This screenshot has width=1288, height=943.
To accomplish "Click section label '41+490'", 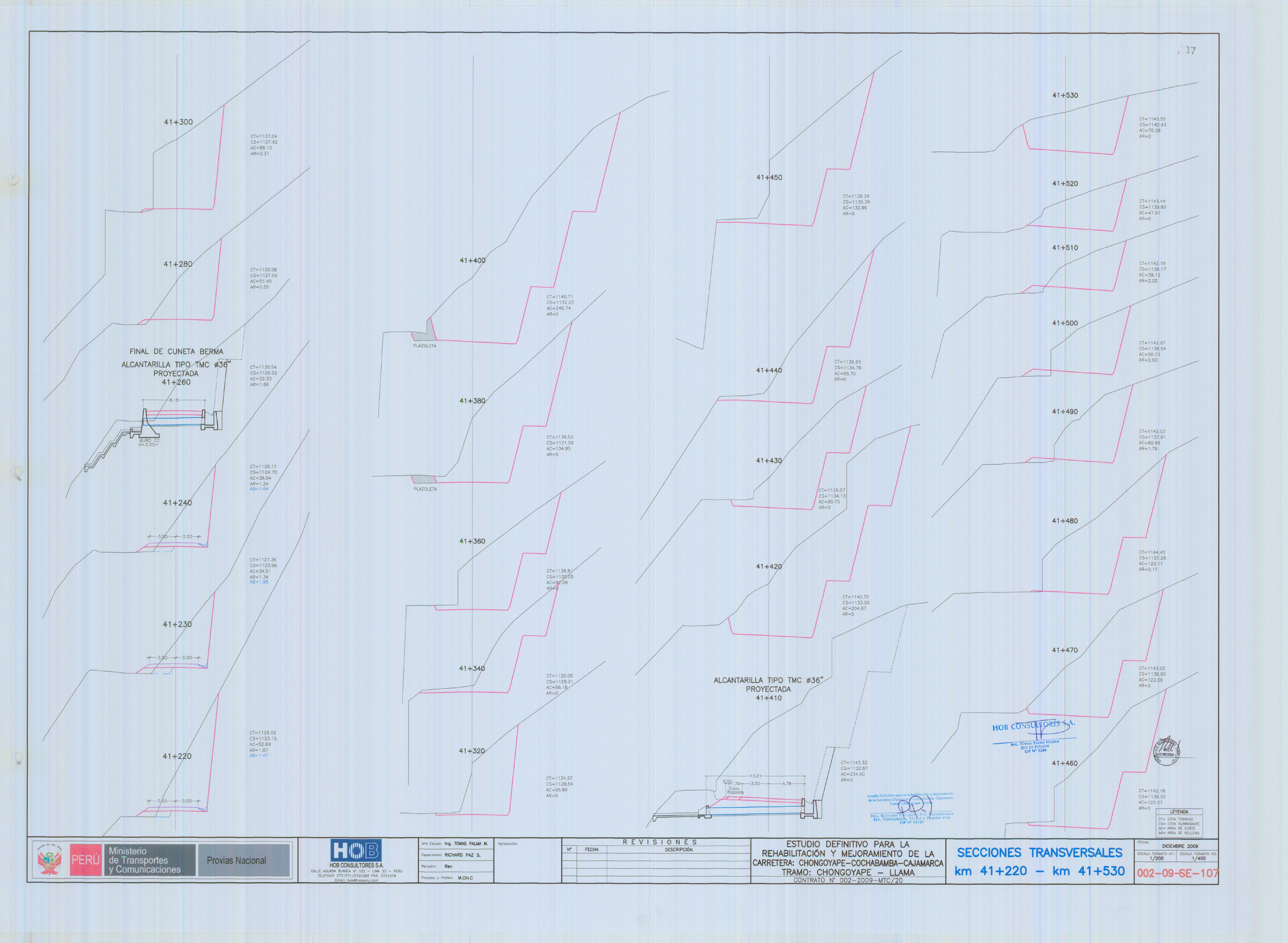I will tap(1065, 412).
